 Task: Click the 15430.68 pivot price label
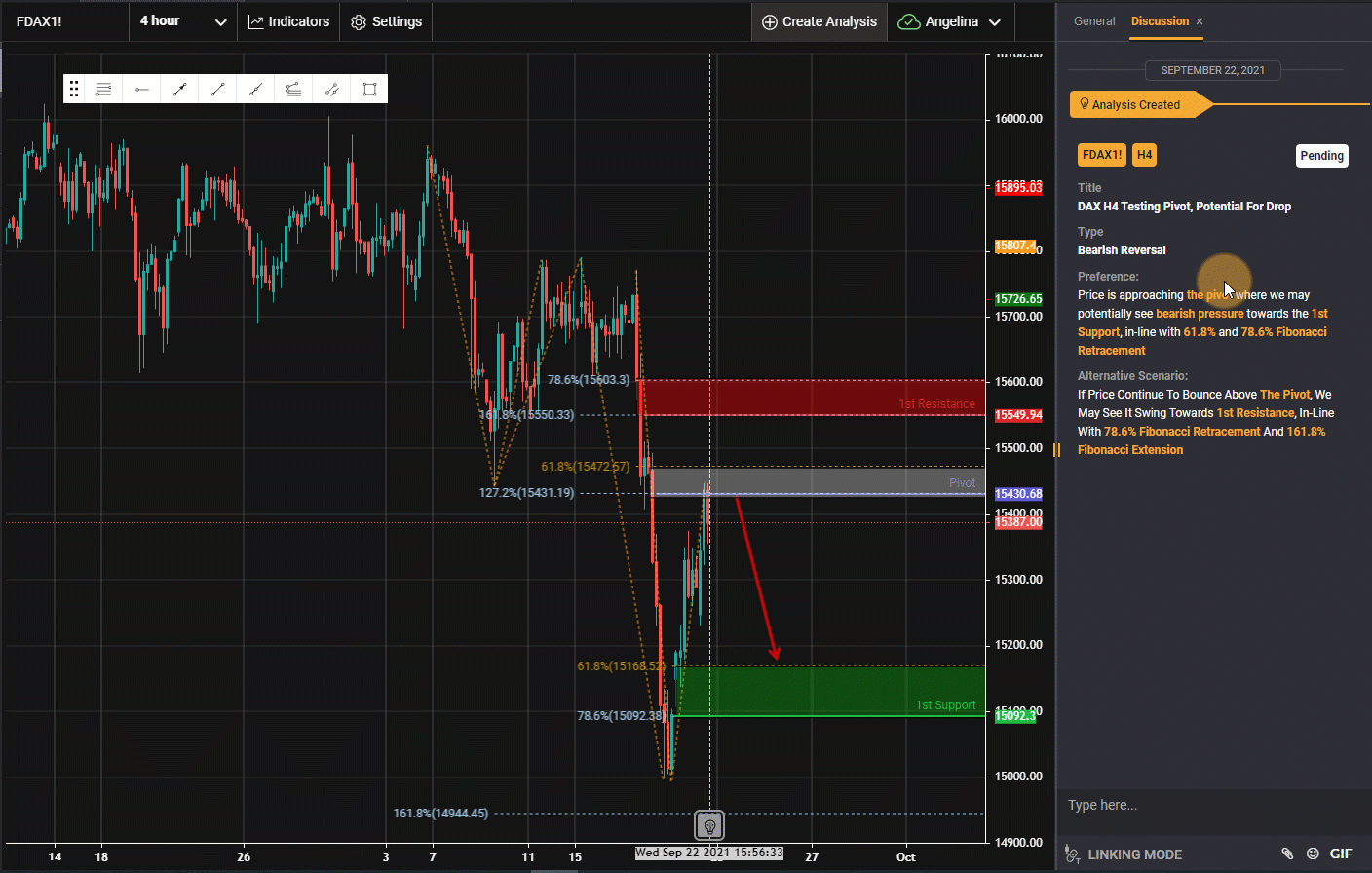(1018, 494)
